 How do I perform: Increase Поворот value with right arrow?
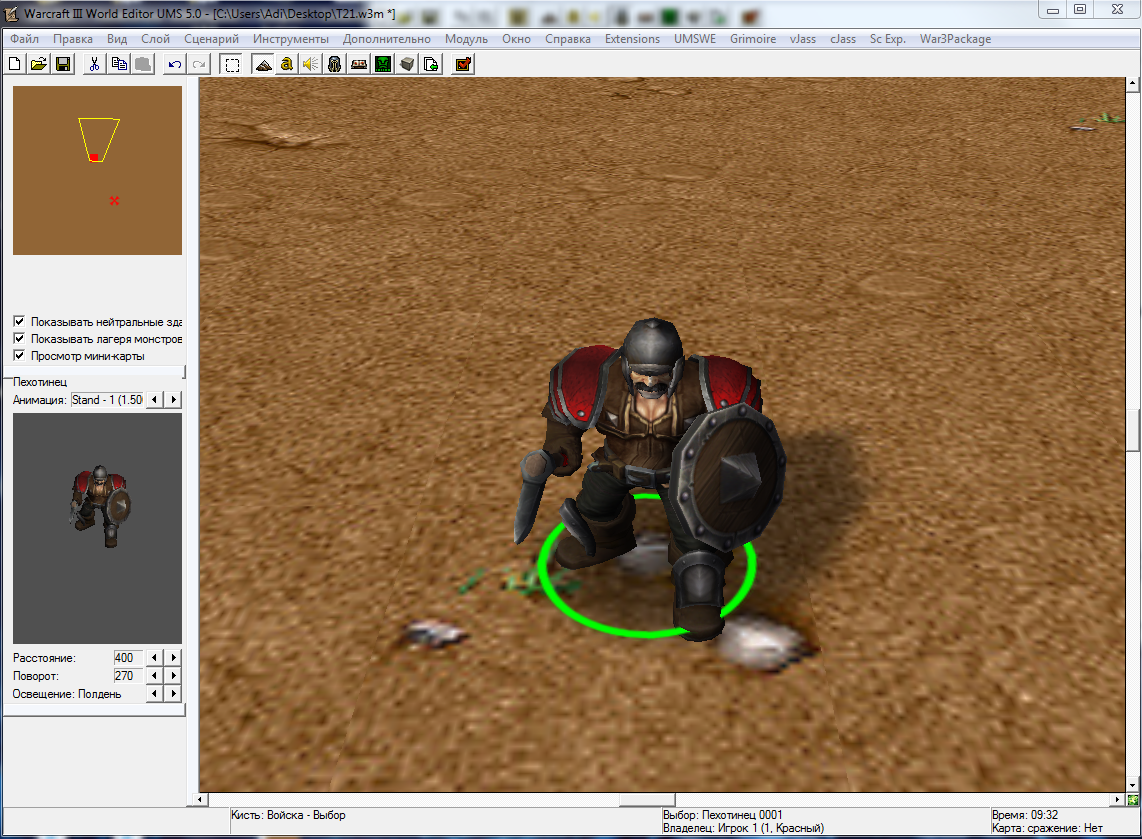(173, 675)
